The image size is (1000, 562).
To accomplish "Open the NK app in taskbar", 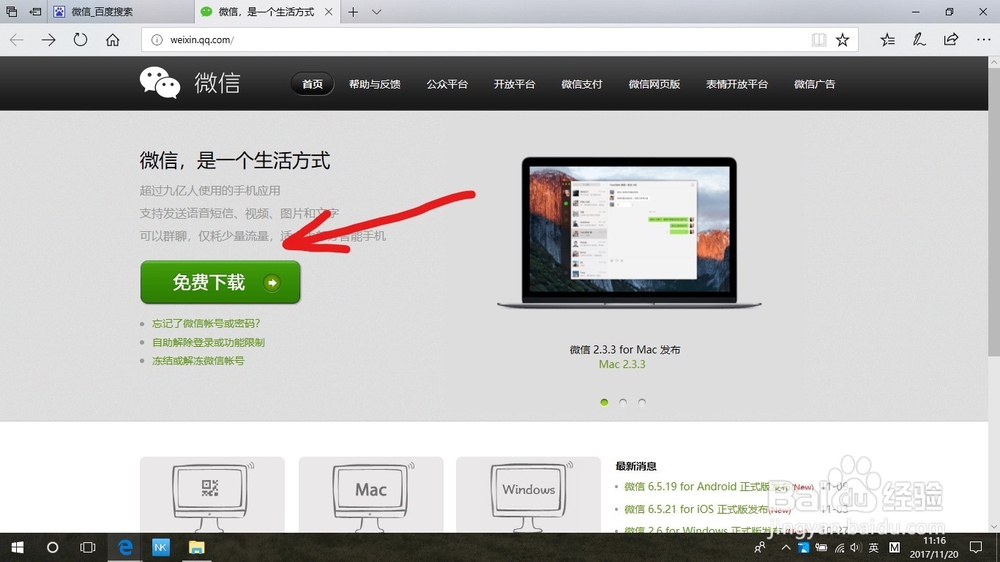I will point(161,547).
